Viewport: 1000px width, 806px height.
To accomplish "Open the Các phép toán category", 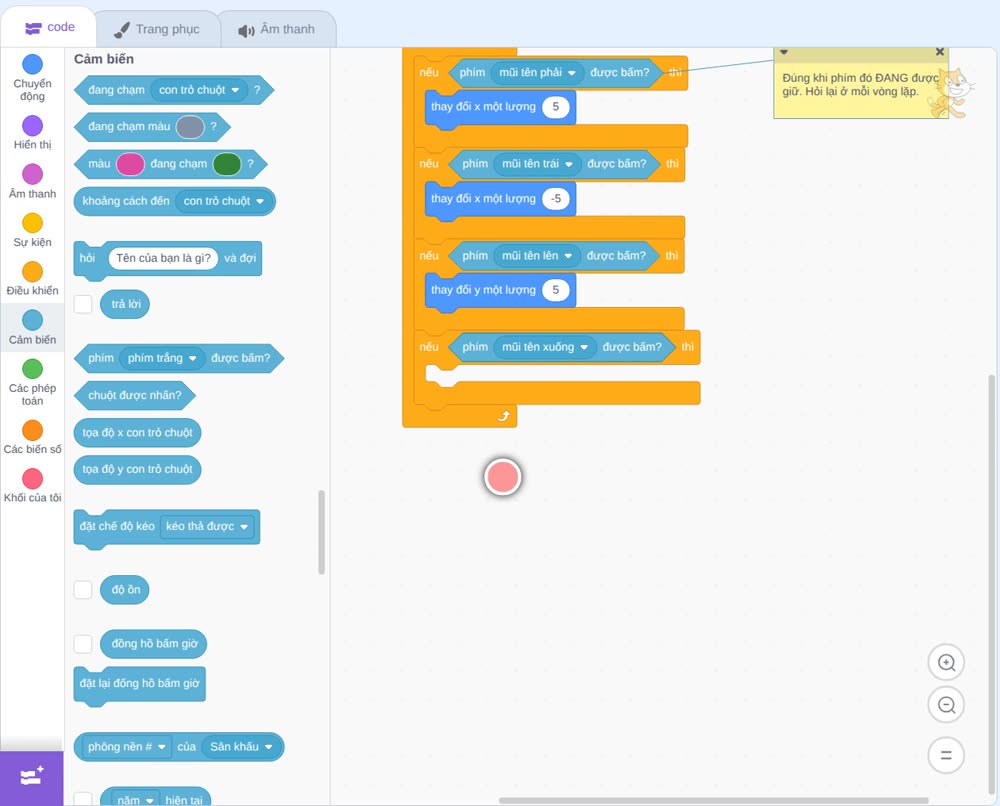I will point(32,382).
